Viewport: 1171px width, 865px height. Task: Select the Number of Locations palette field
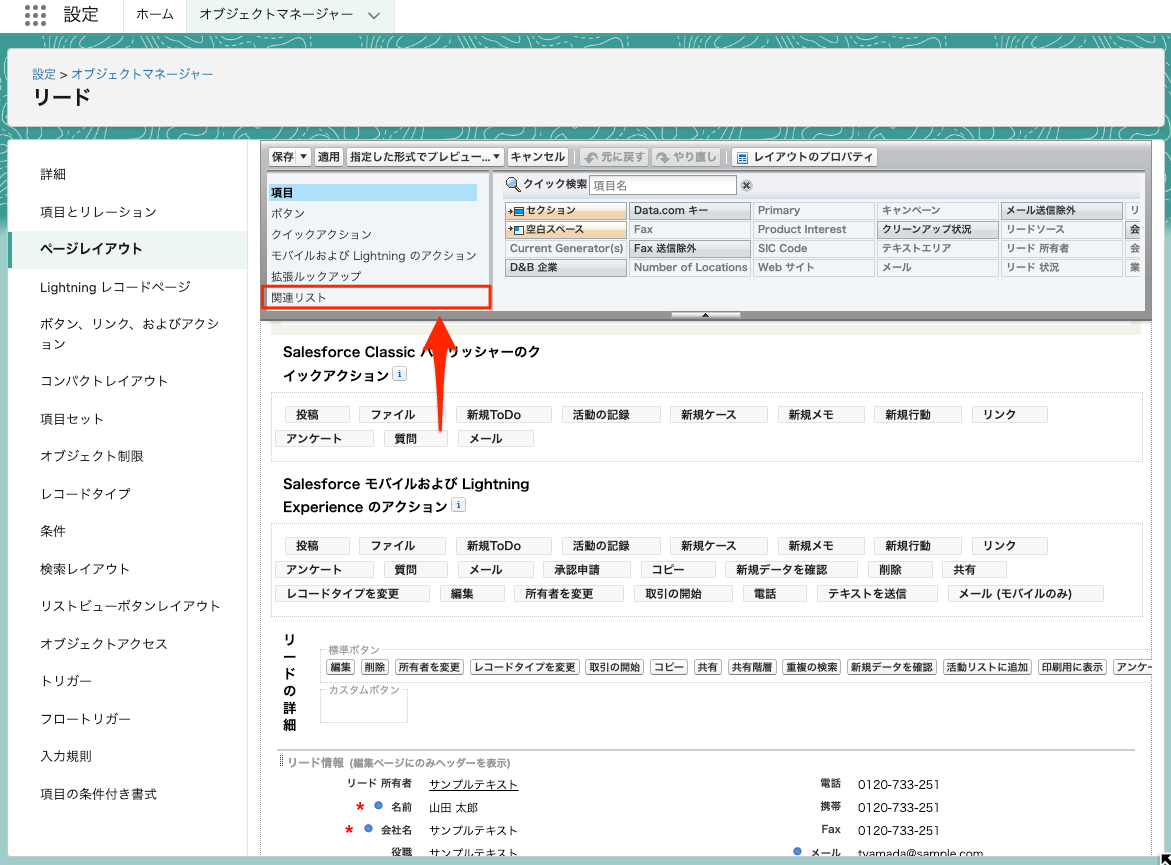tap(689, 267)
